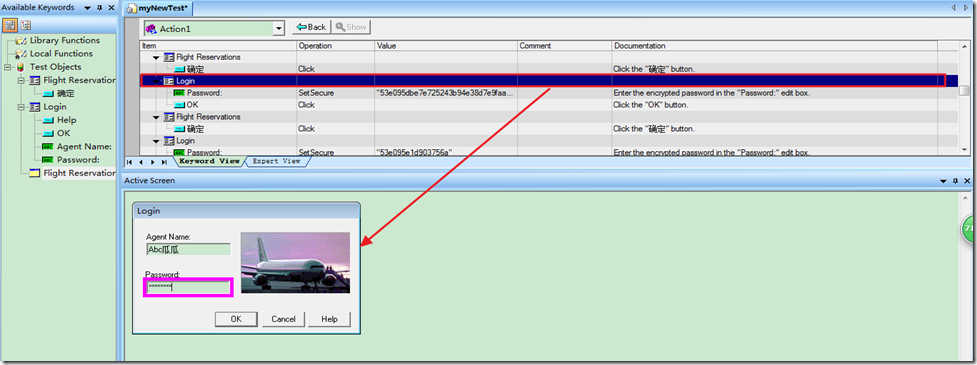
Task: Pin the Available Keywords panel
Action: (x=100, y=8)
